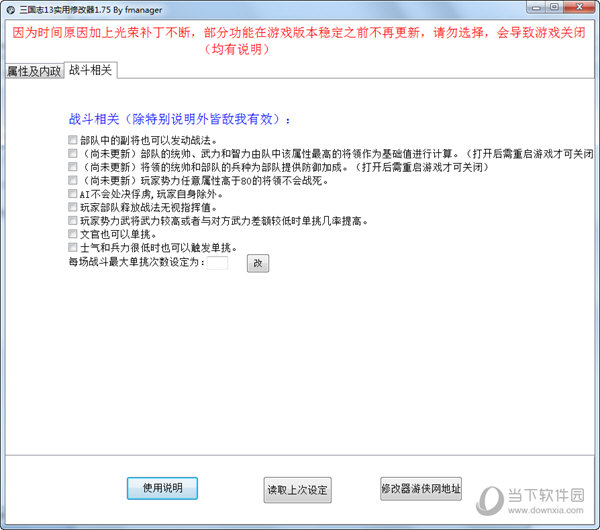Click the 战斗相关（除特别说明外皆敌我有效） heading
This screenshot has height=530, width=600.
180,119
